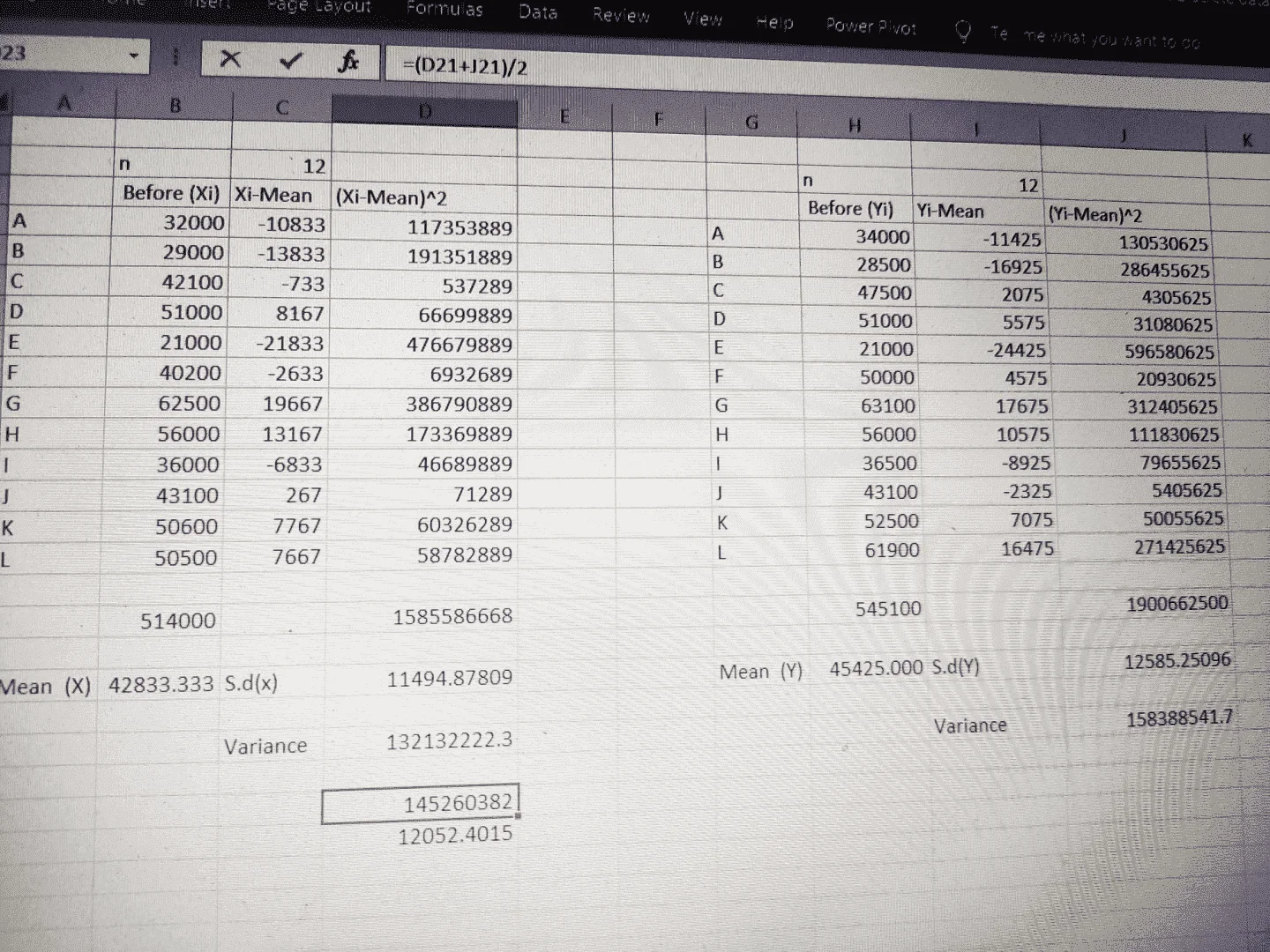
Task: Open the Power Pivot ribbon tab
Action: pyautogui.click(x=870, y=26)
